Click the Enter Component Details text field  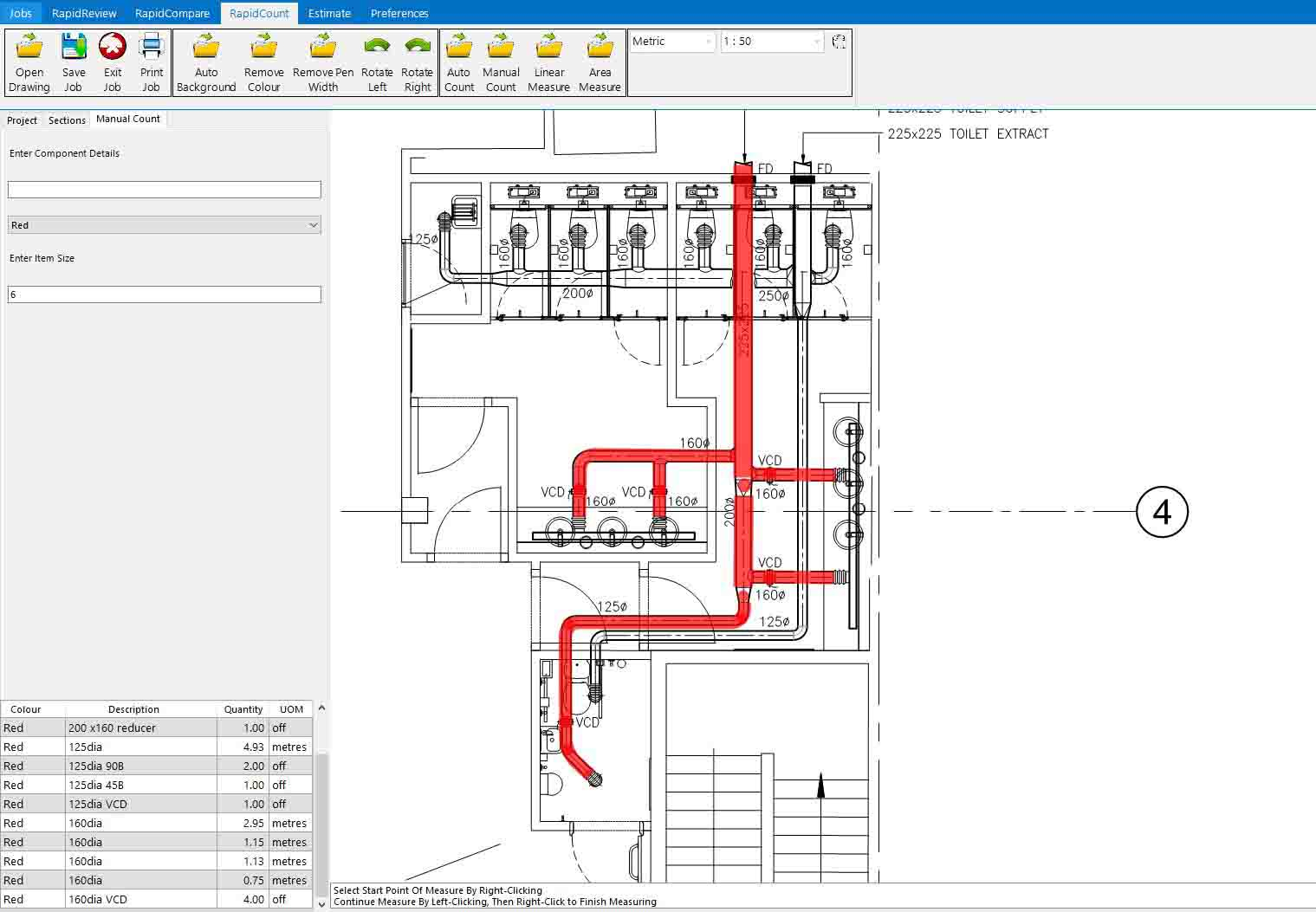[x=164, y=190]
